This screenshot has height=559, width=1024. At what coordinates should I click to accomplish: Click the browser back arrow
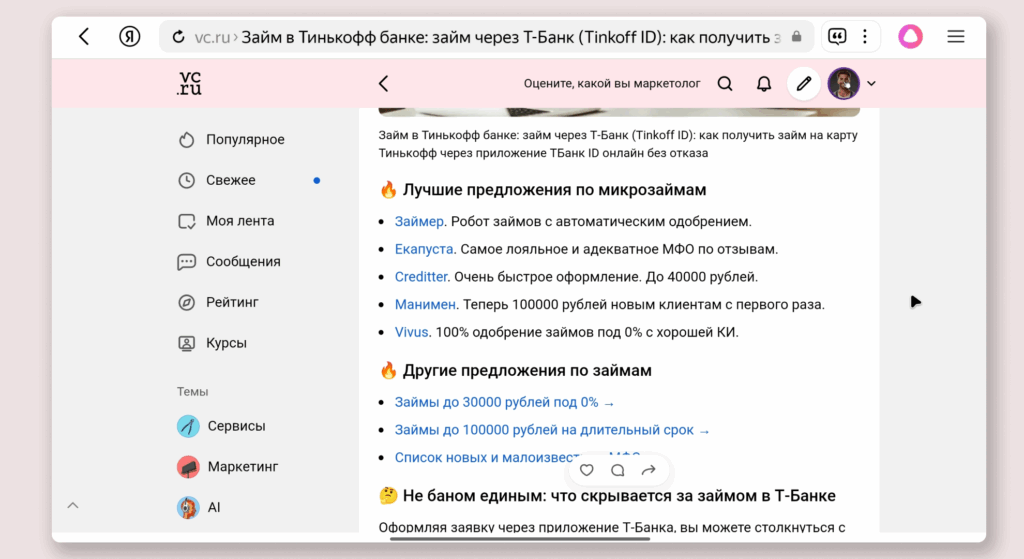(84, 37)
